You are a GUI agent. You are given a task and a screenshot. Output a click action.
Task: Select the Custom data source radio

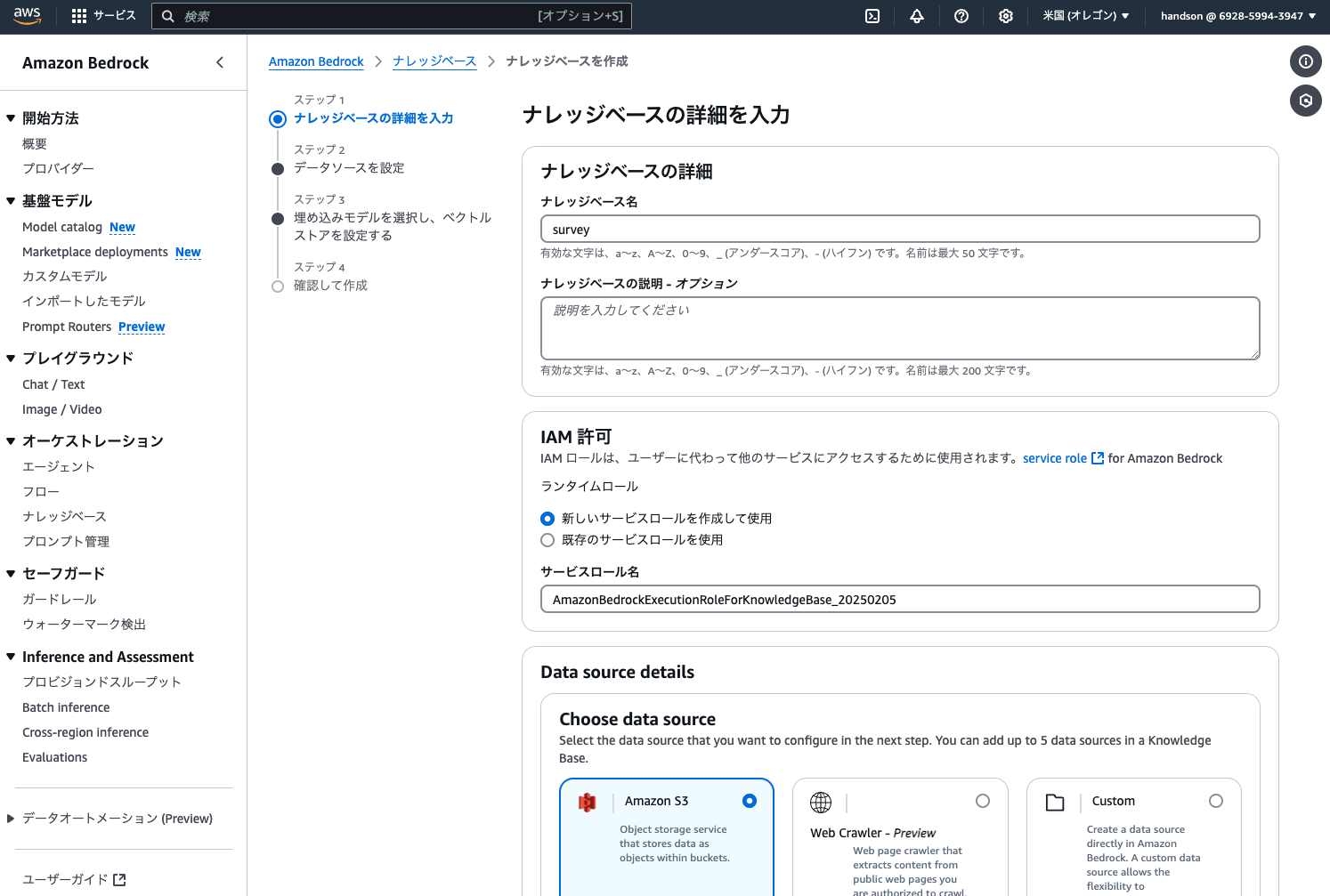pos(1216,801)
